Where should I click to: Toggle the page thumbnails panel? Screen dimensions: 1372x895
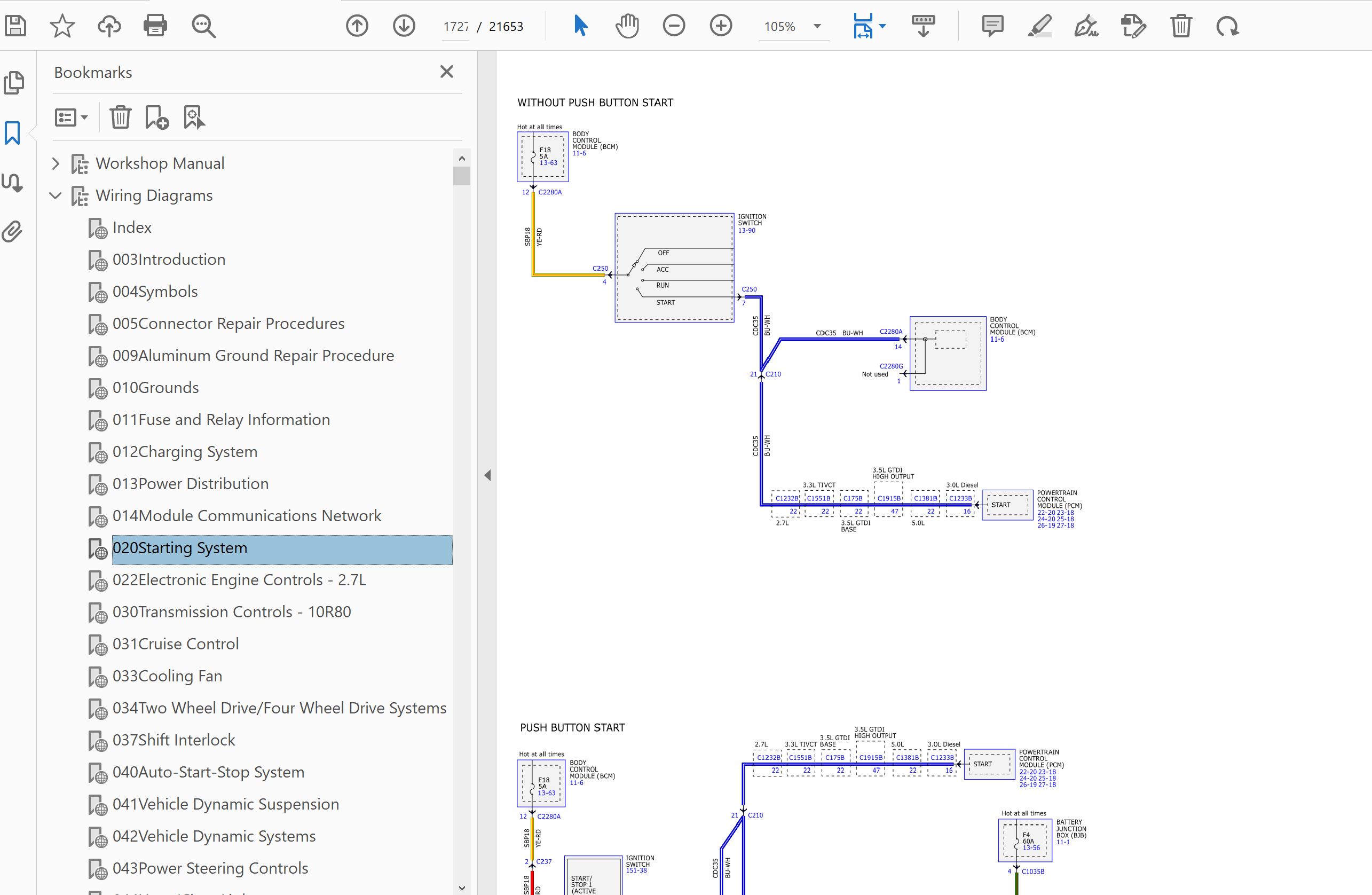(14, 83)
